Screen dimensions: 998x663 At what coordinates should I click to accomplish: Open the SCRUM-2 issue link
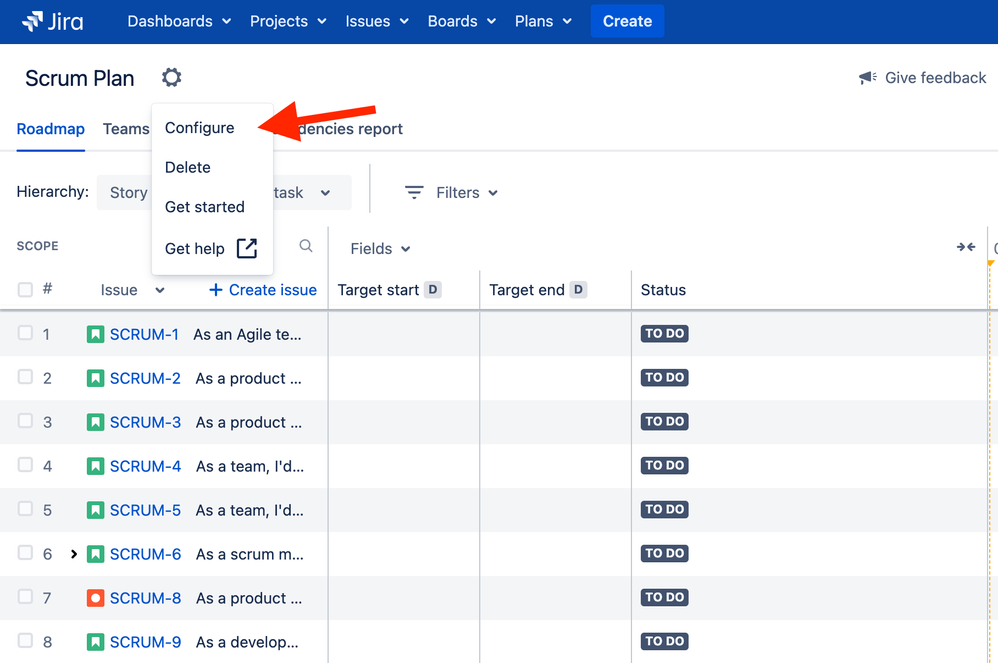click(145, 379)
